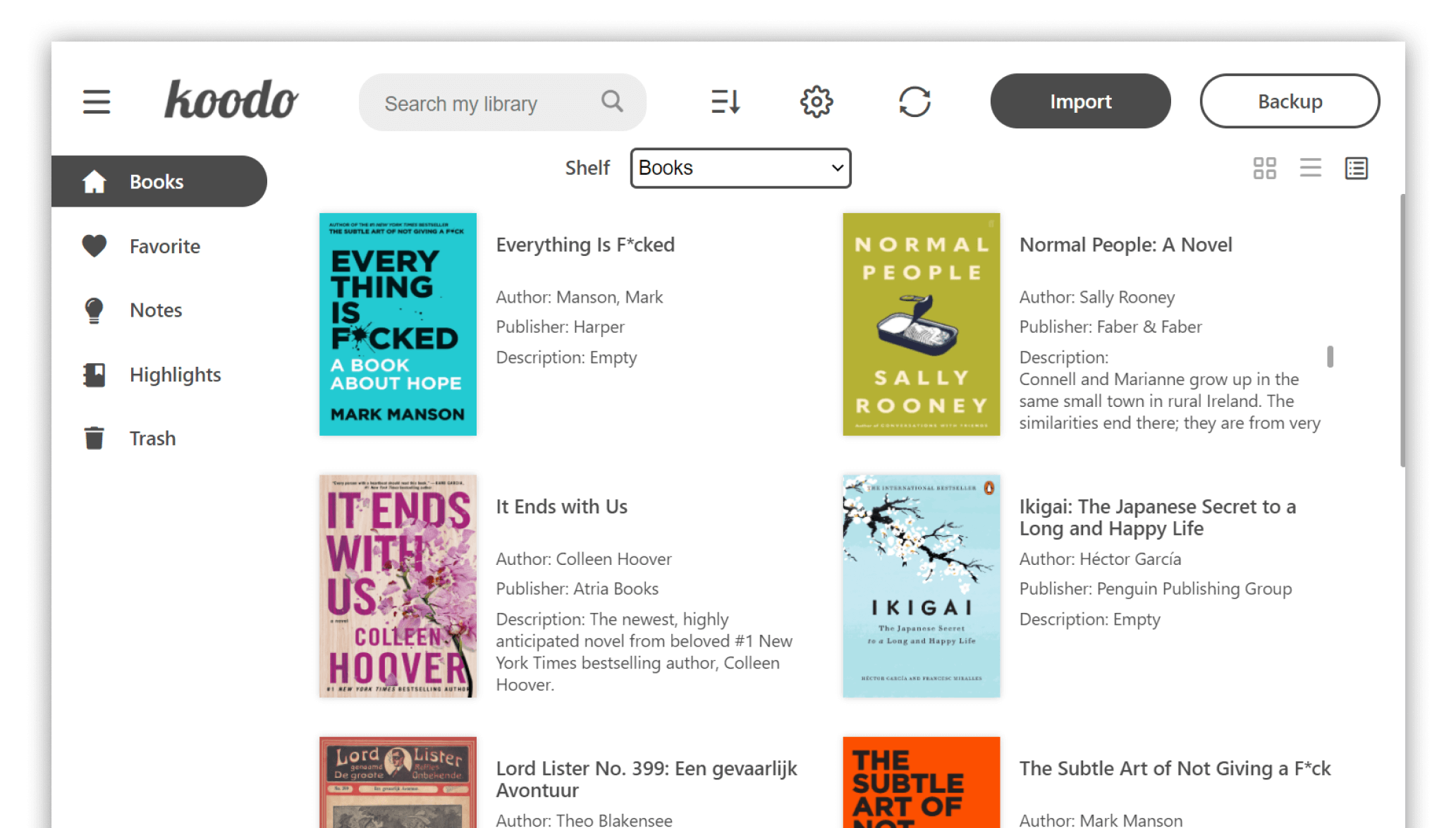This screenshot has width=1456, height=828.
Task: Click the Trash bin icon
Action: (94, 438)
